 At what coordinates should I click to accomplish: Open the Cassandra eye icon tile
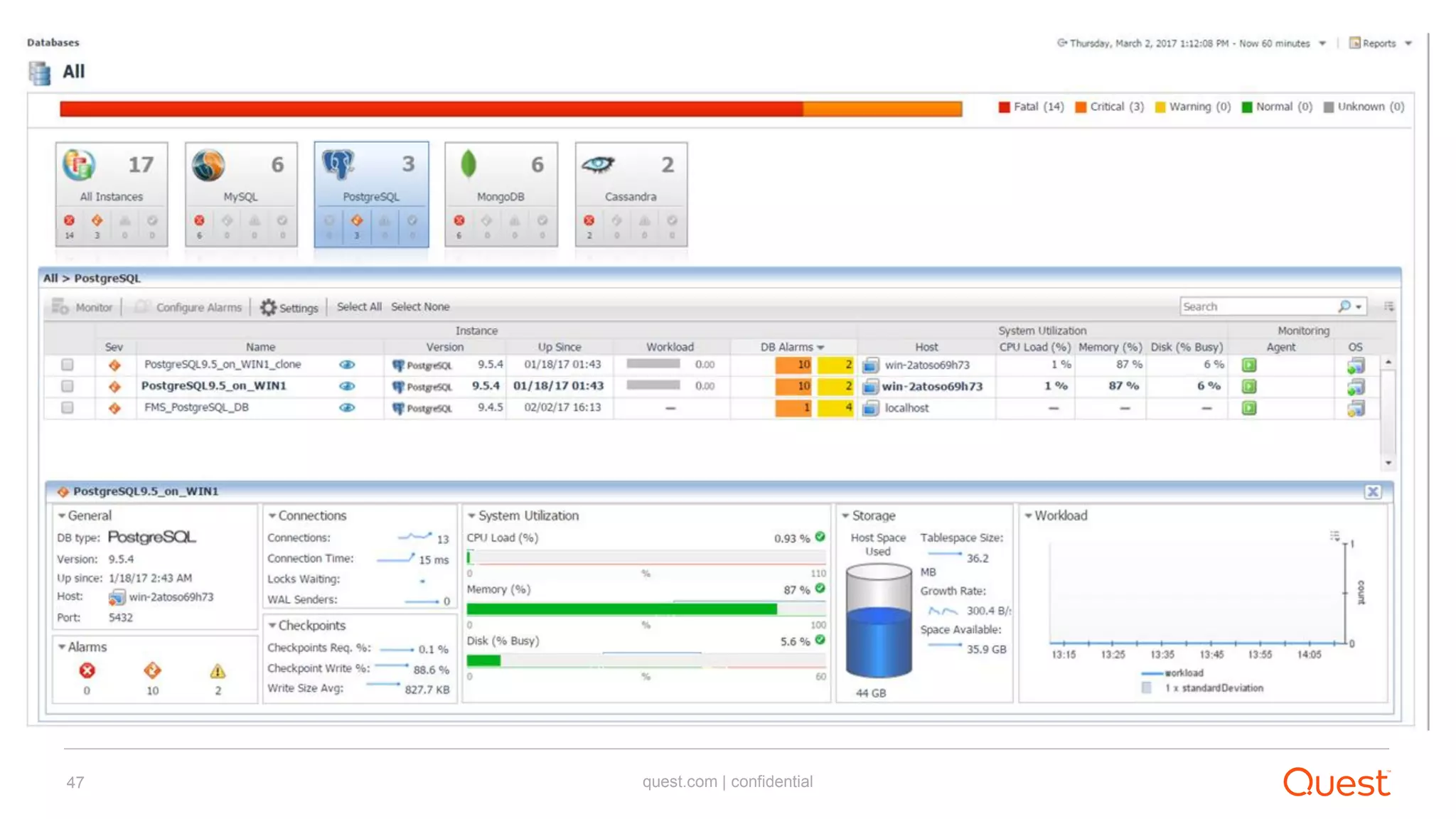(x=598, y=164)
